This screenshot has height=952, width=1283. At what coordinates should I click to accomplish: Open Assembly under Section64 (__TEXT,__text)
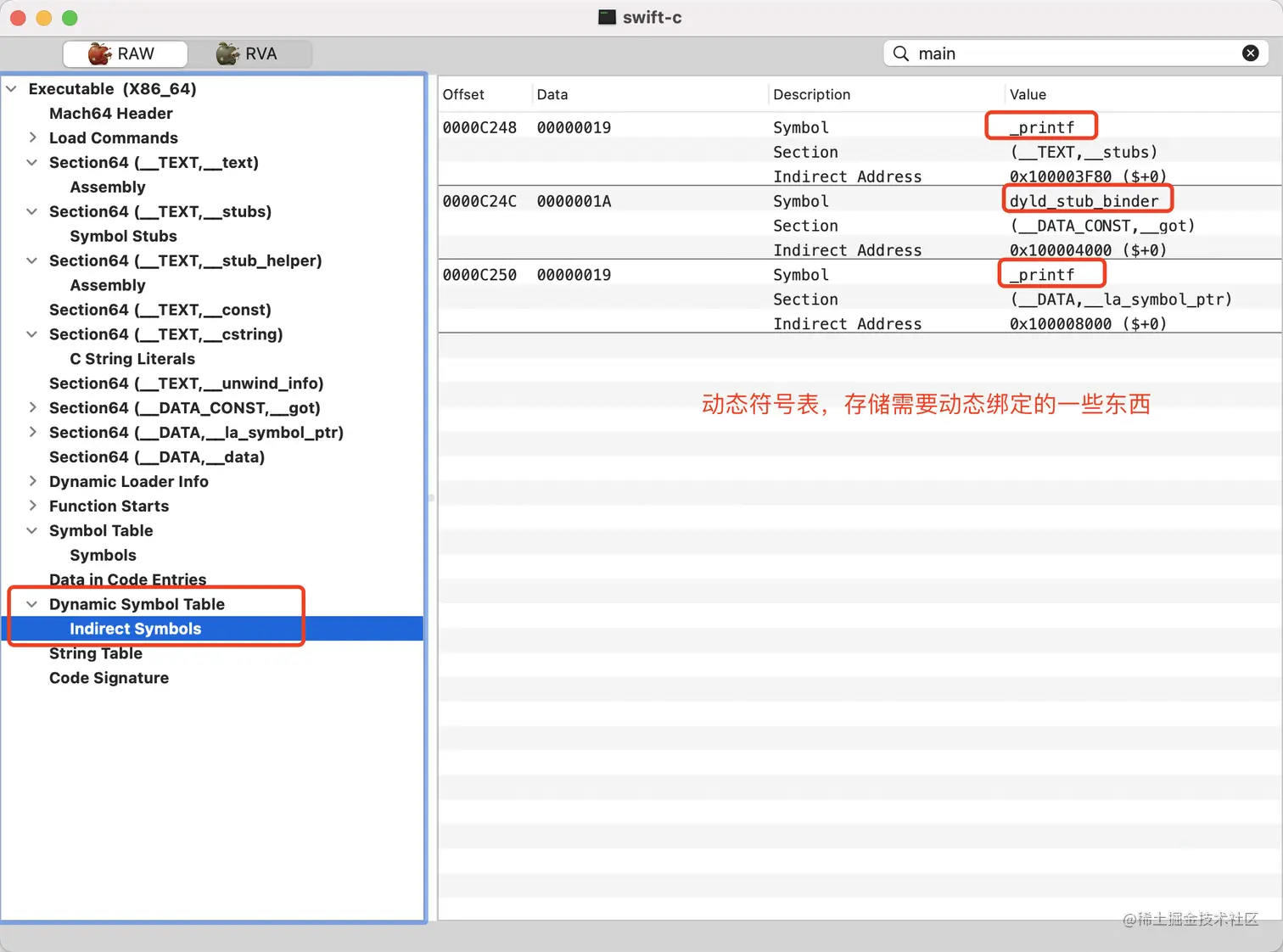tap(108, 188)
